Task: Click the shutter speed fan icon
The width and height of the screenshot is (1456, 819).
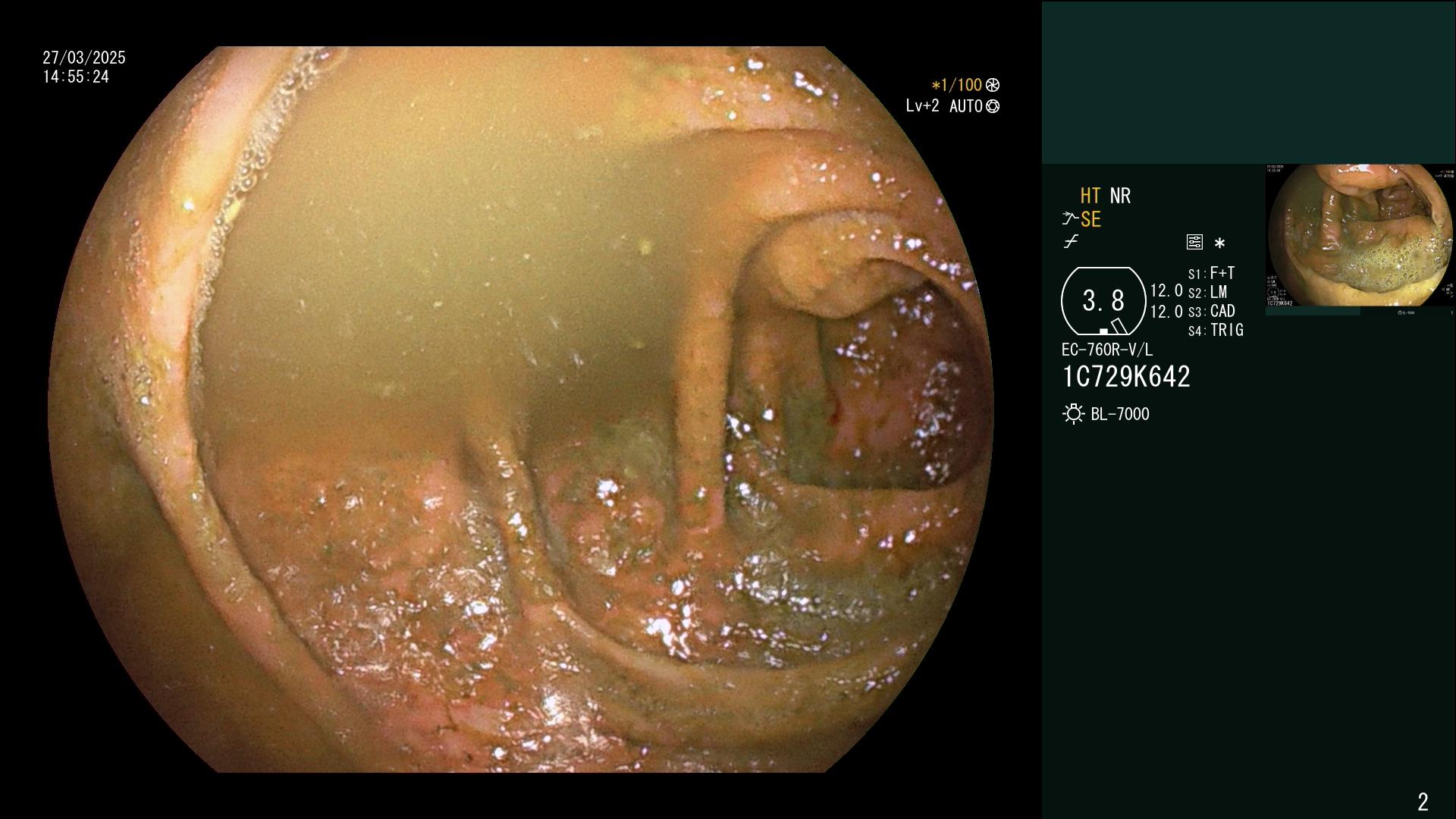Action: pyautogui.click(x=992, y=85)
